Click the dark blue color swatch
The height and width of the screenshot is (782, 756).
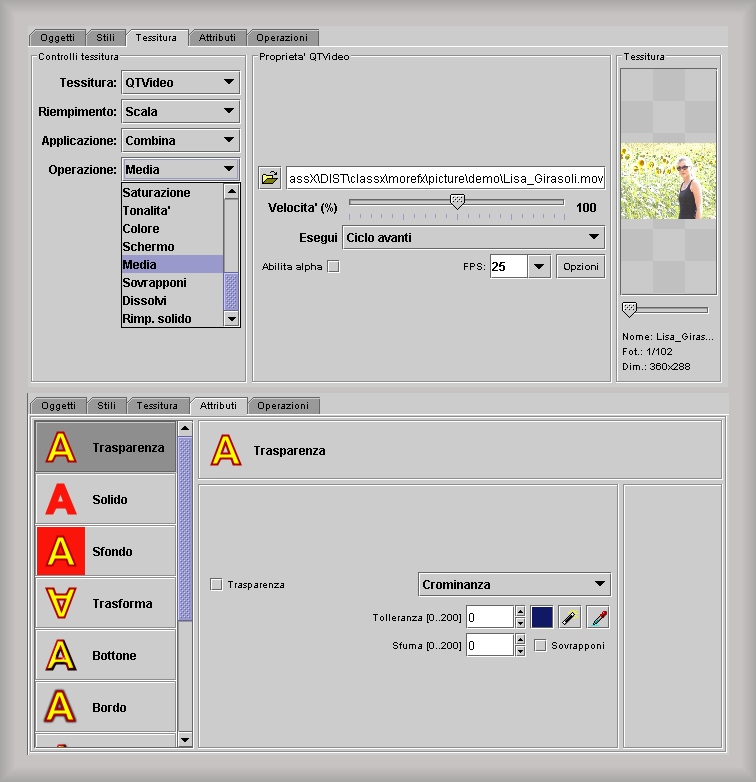[541, 617]
